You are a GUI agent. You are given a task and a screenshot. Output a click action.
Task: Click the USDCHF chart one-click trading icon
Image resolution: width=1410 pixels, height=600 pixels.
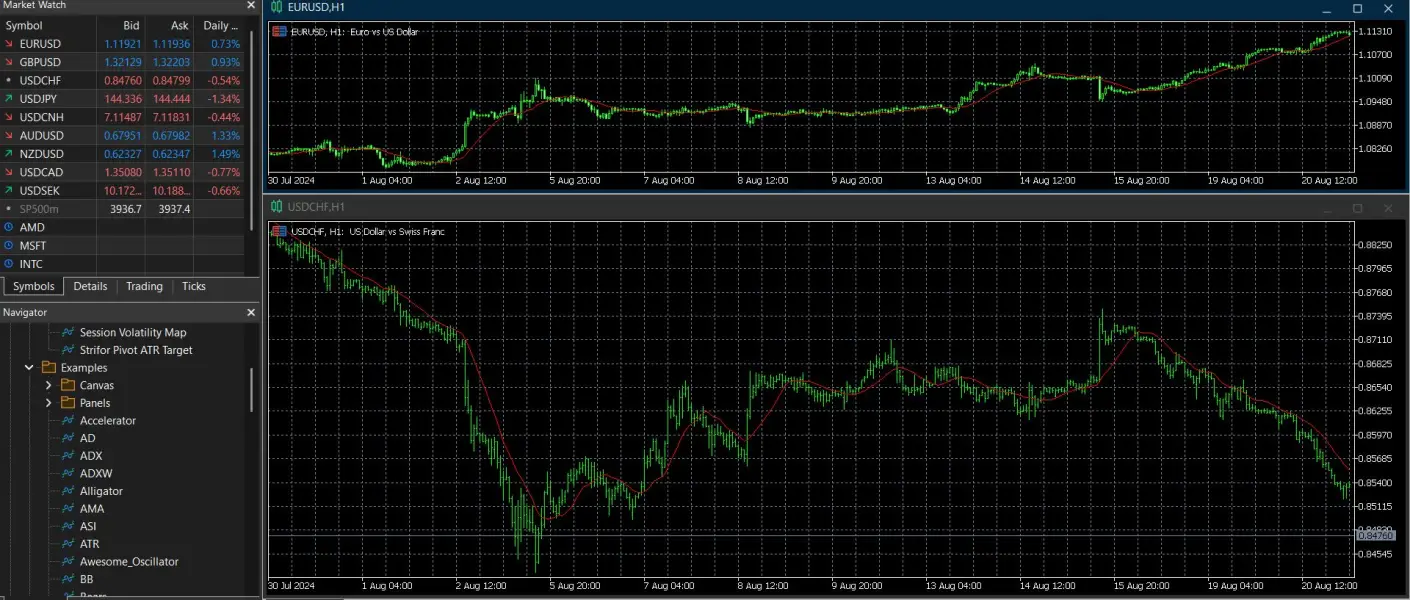(278, 232)
